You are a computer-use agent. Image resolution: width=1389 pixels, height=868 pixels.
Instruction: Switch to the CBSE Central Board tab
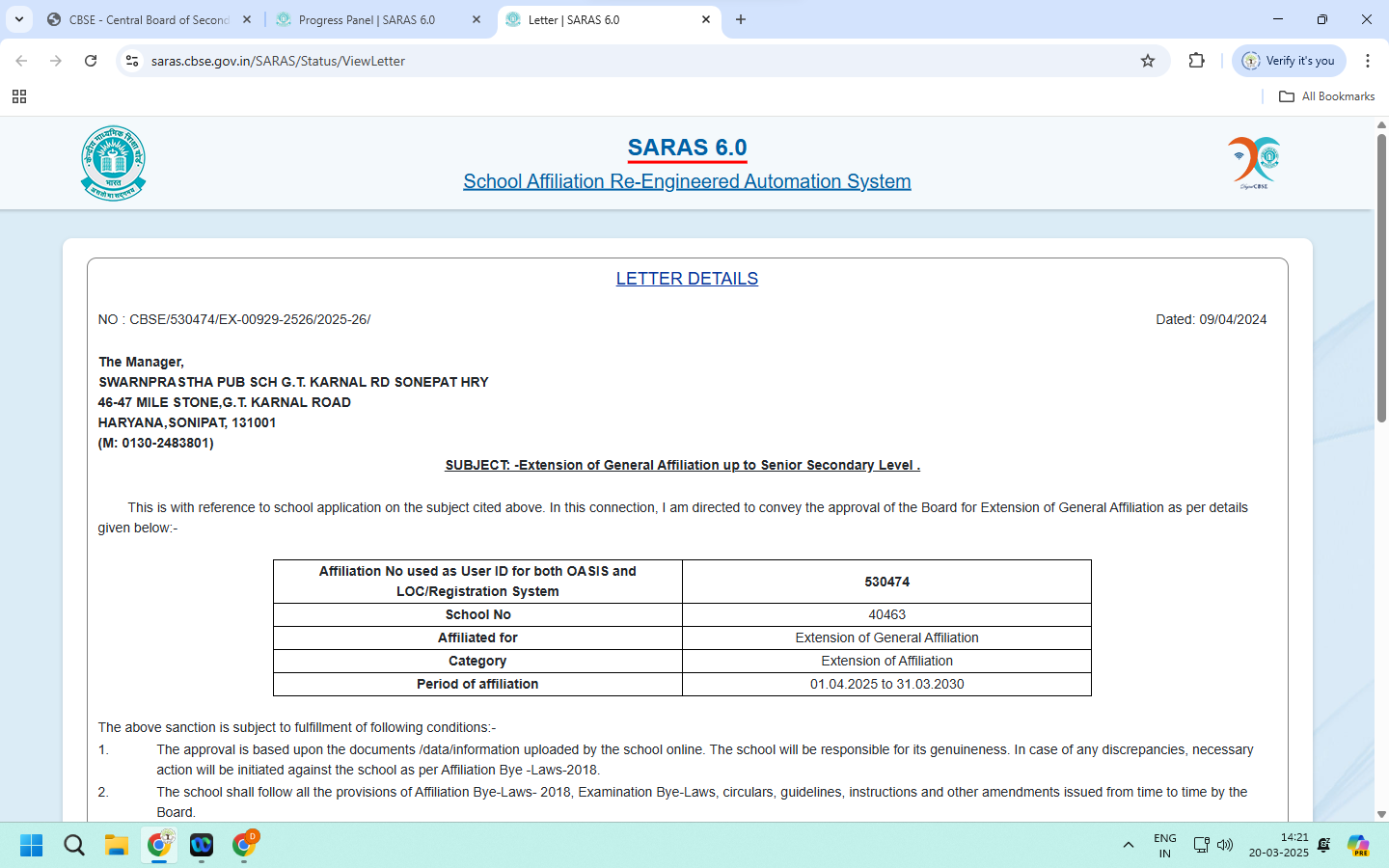click(x=149, y=19)
